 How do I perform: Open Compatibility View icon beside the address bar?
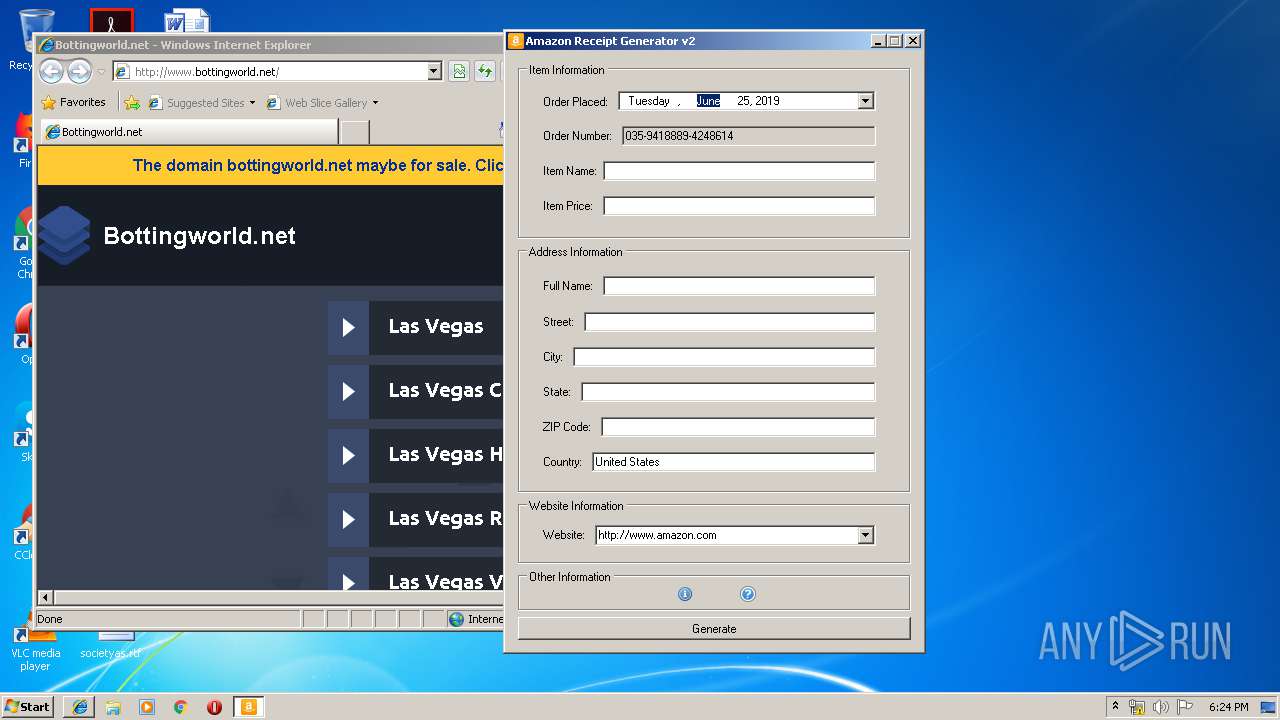[459, 71]
